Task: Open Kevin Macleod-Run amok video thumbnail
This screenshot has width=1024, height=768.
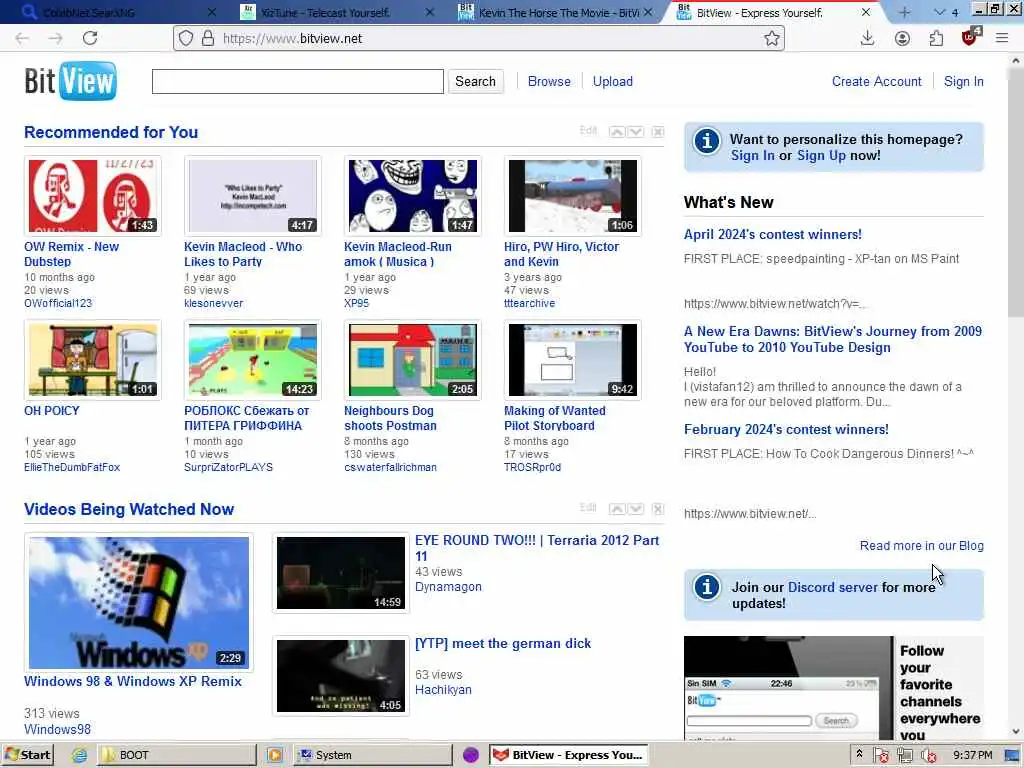Action: (413, 196)
